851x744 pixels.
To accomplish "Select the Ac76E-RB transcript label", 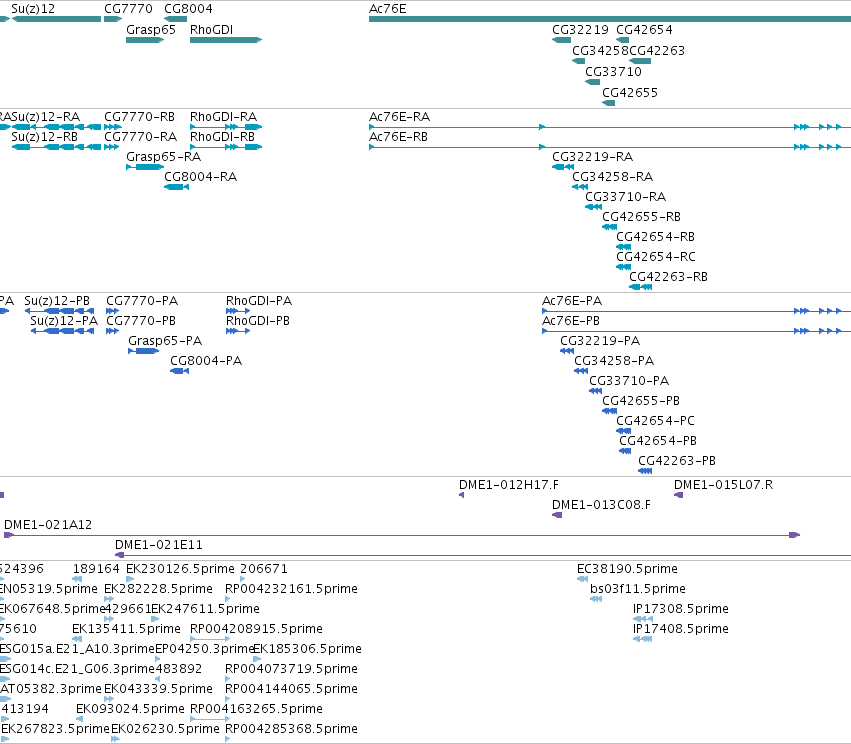I will [398, 137].
